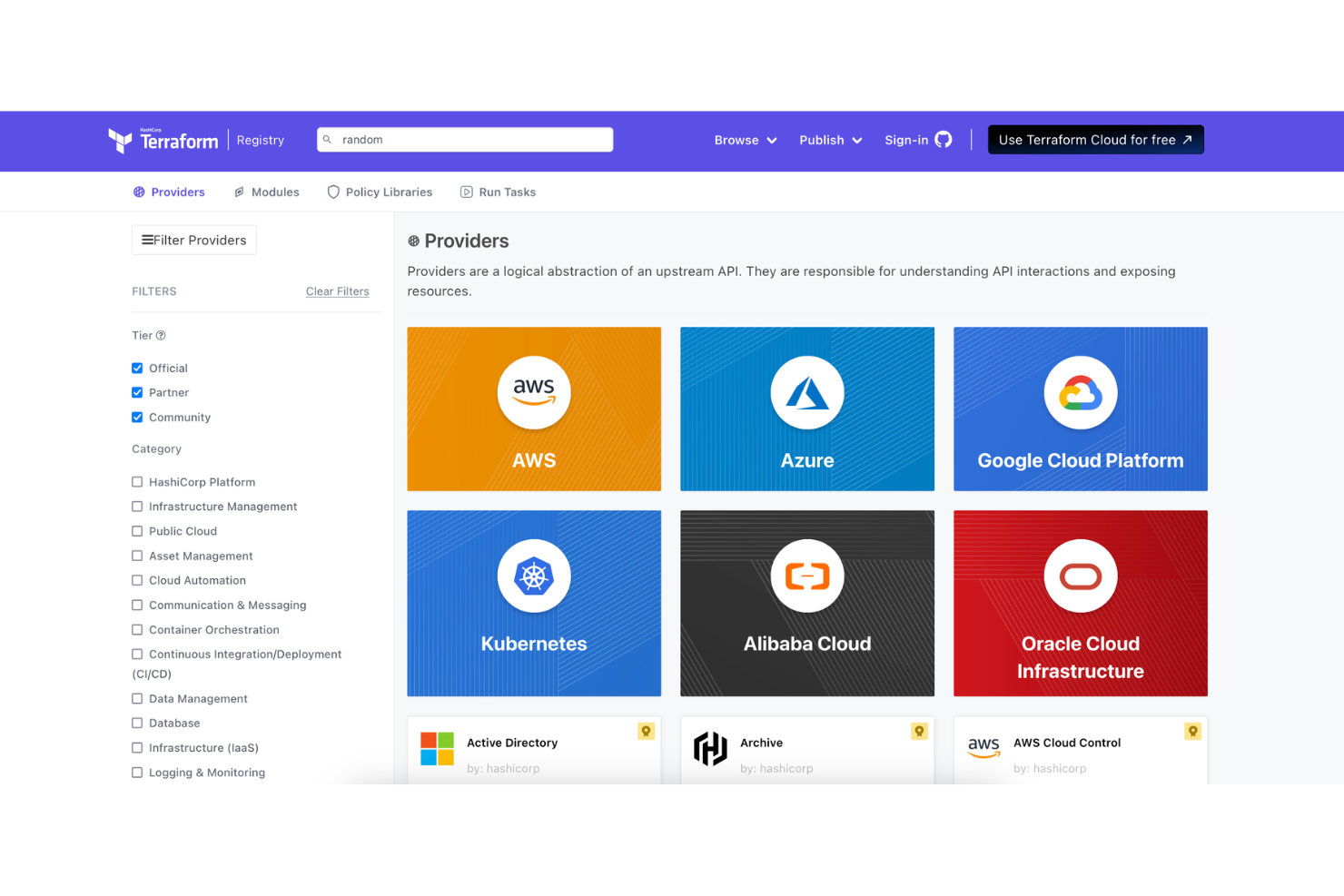Check the Data Management category
1344x896 pixels.
click(x=137, y=699)
